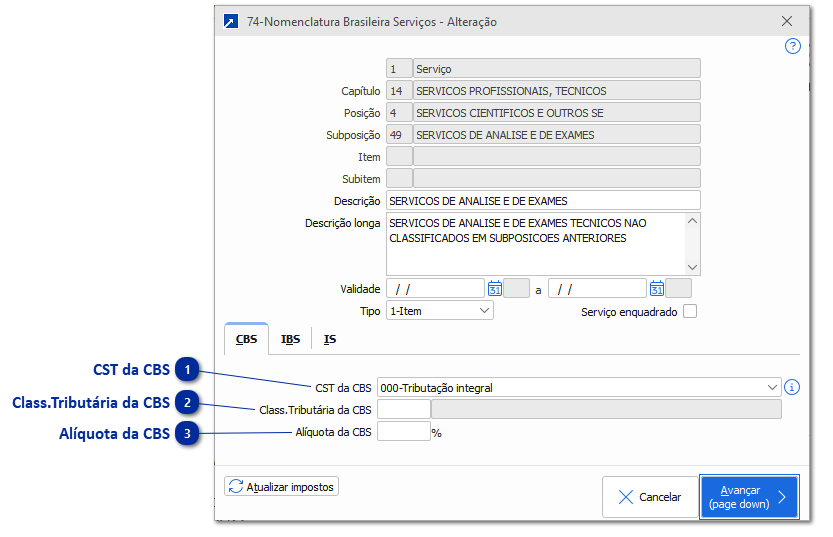Click the Alíquota da CBS percentage field
This screenshot has height=537, width=833.
pyautogui.click(x=403, y=432)
